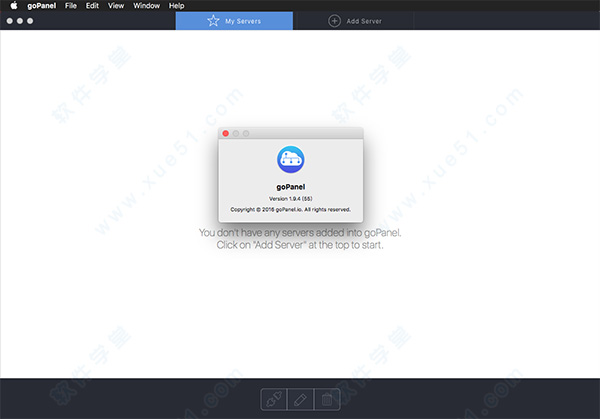Open the Edit menu

point(92,6)
